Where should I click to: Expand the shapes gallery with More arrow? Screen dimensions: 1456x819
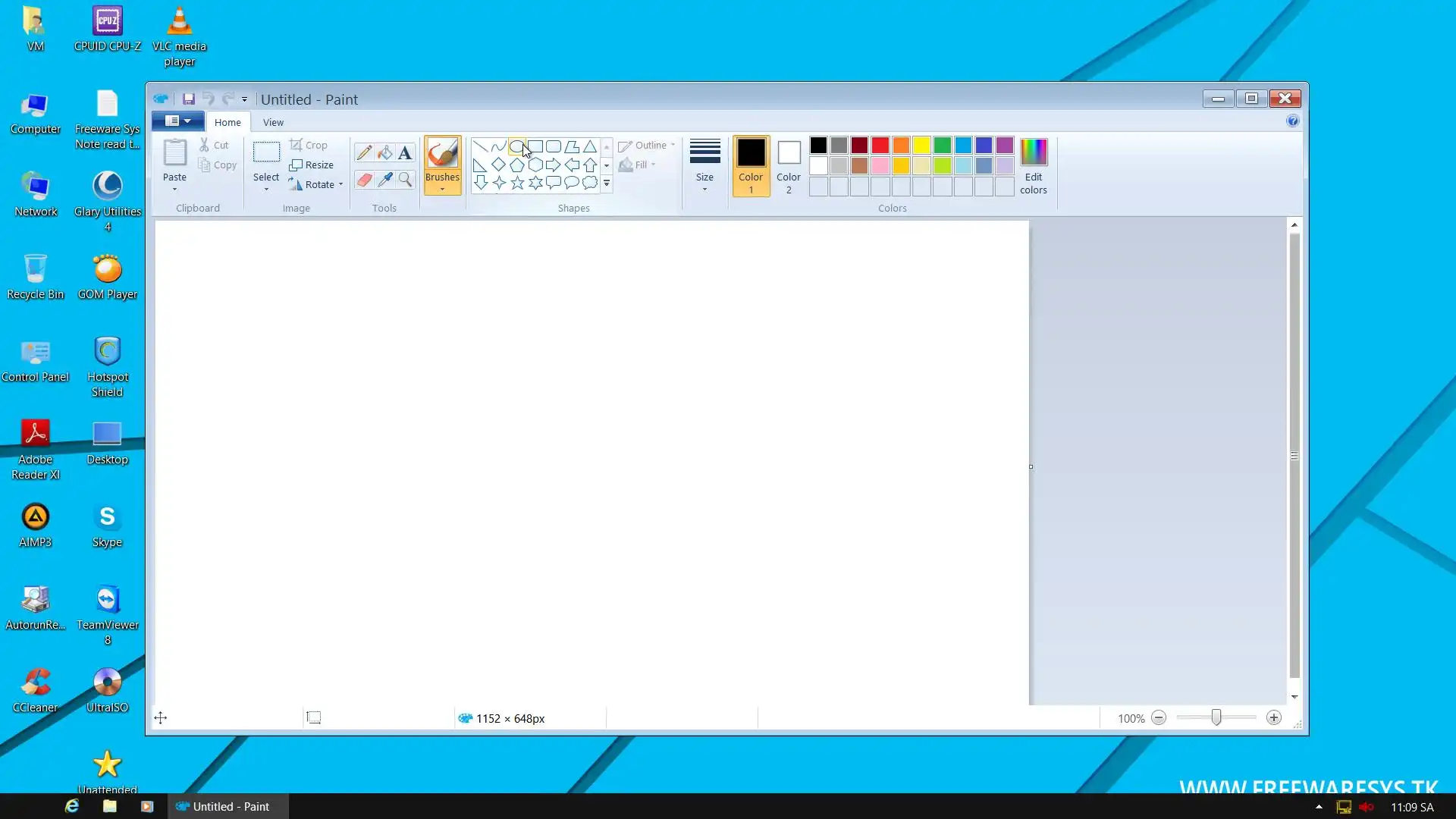point(607,184)
